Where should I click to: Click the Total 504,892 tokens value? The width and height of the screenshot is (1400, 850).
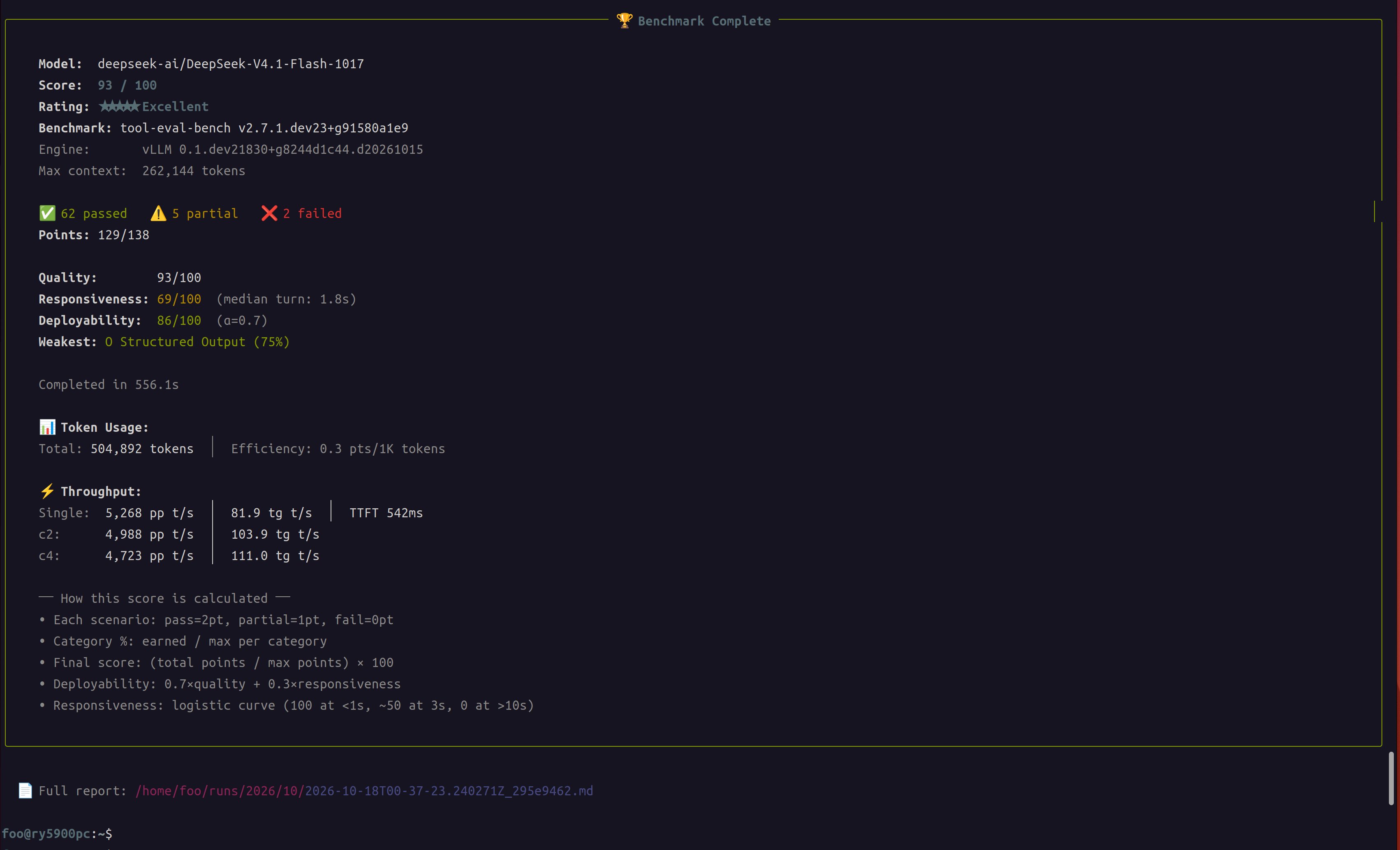point(142,449)
